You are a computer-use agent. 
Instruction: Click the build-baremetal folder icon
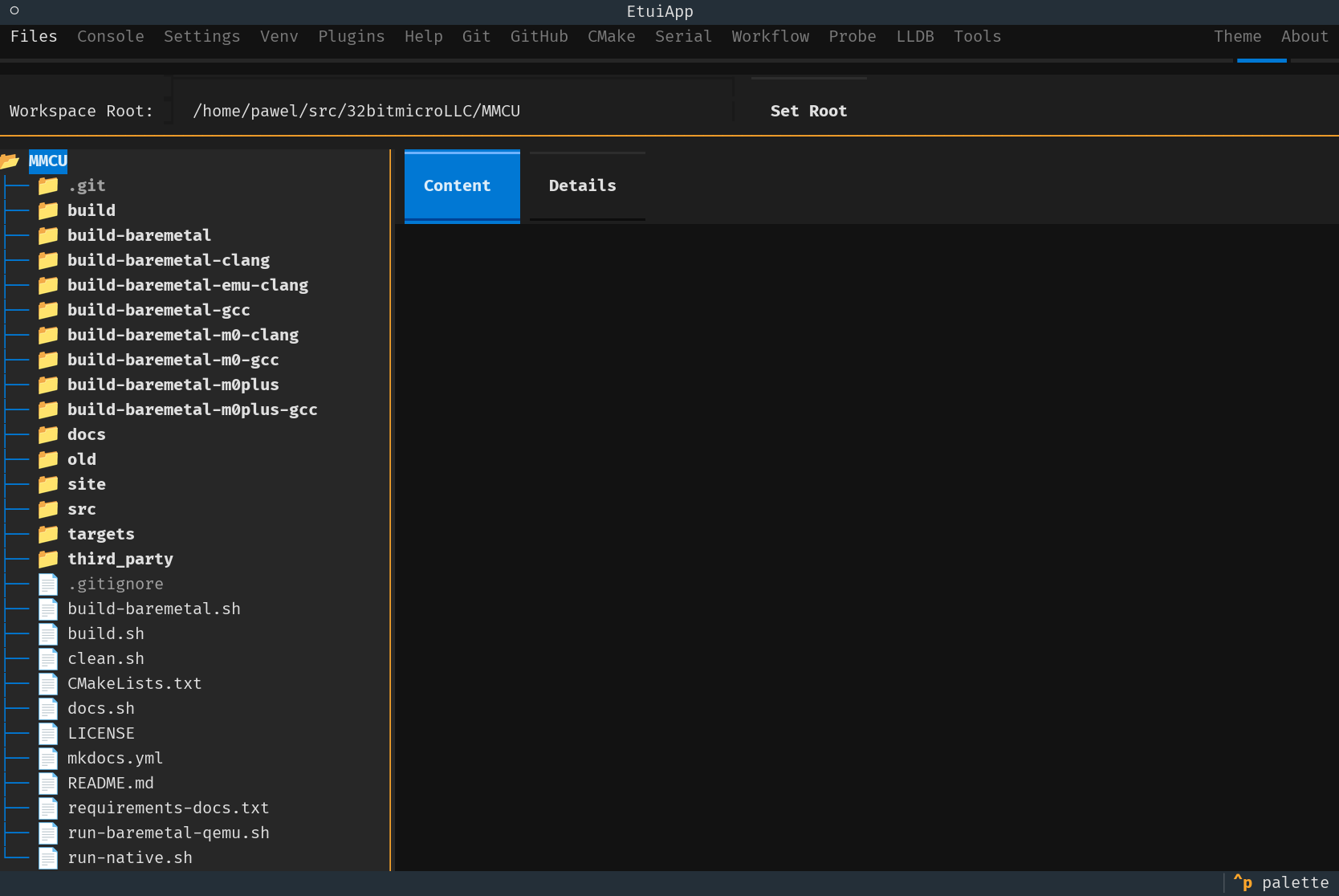48,235
